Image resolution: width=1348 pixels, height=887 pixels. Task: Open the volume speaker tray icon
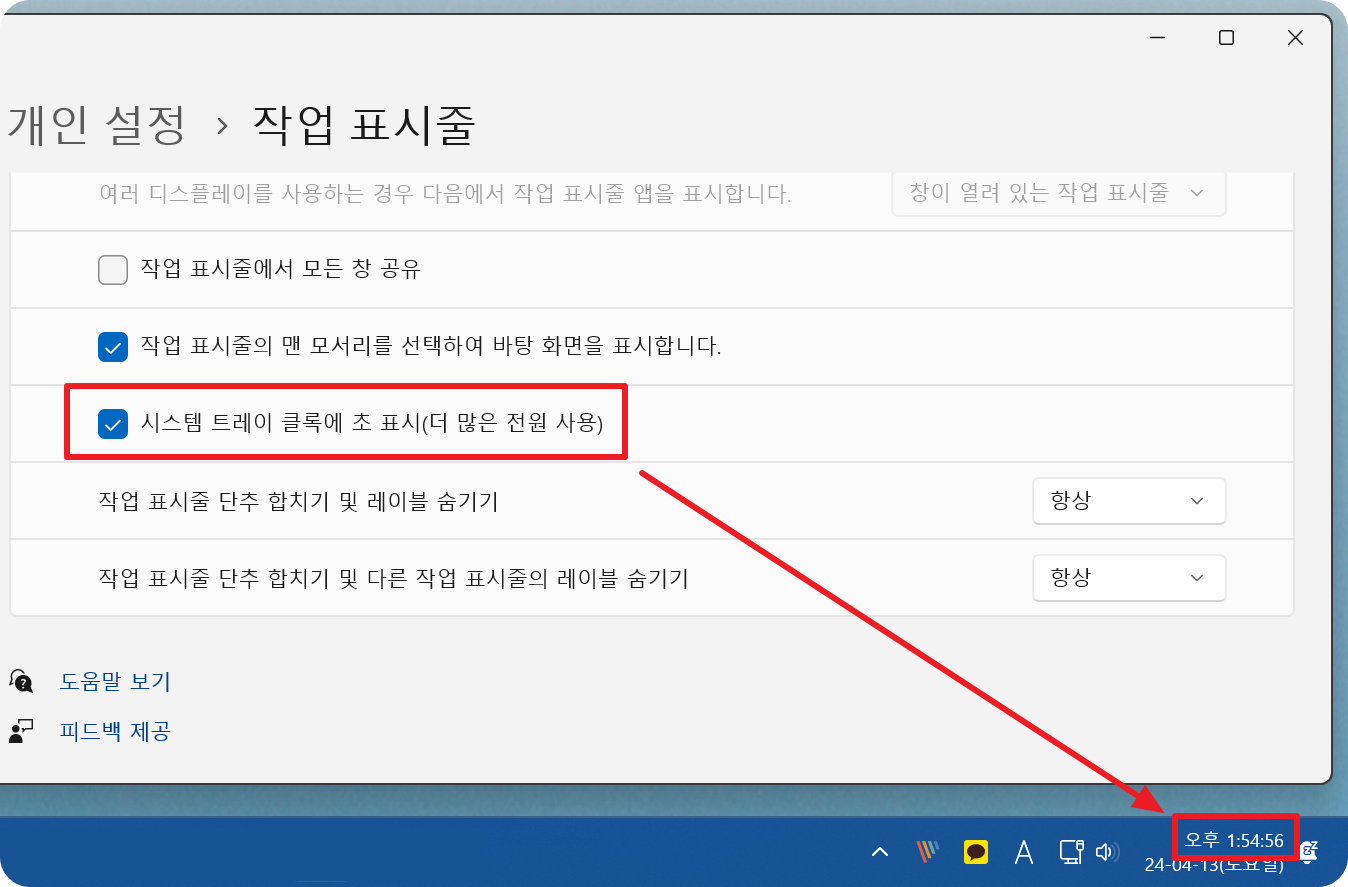tap(1105, 852)
